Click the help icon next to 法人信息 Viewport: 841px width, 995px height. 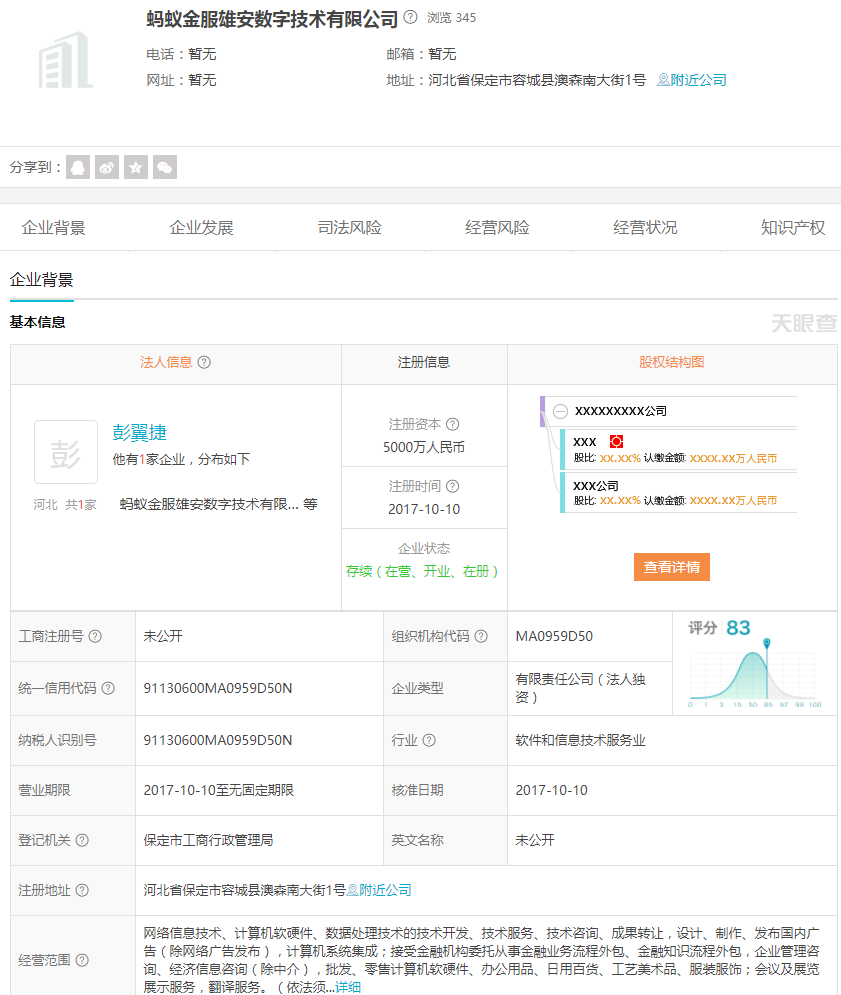(x=204, y=362)
